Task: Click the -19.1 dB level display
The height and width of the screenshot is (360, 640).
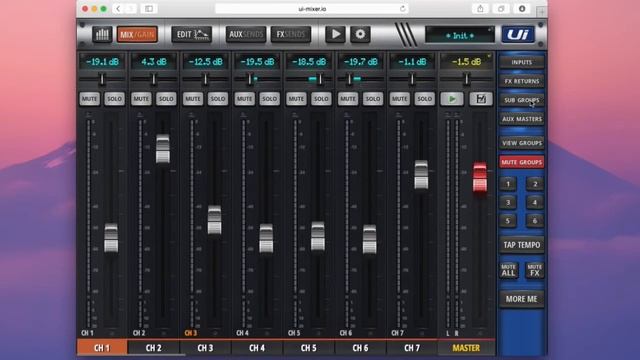Action: tap(102, 62)
